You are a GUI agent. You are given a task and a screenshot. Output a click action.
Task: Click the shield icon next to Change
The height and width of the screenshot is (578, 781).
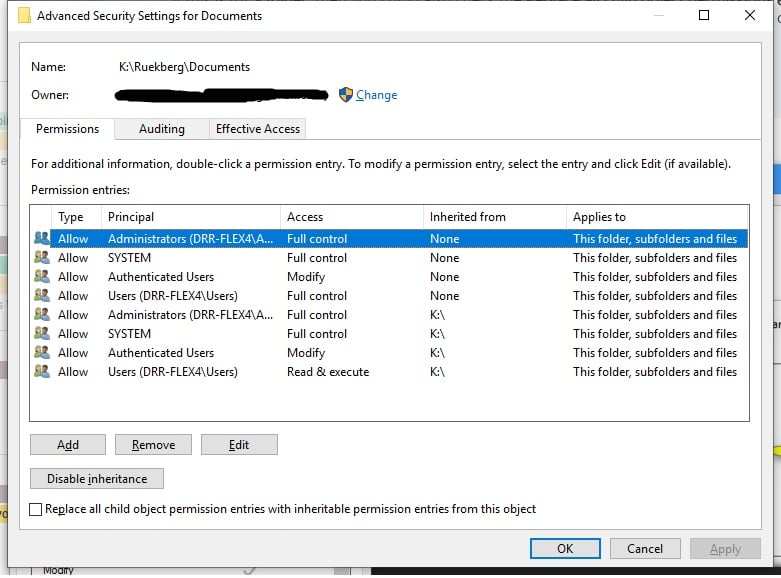346,95
